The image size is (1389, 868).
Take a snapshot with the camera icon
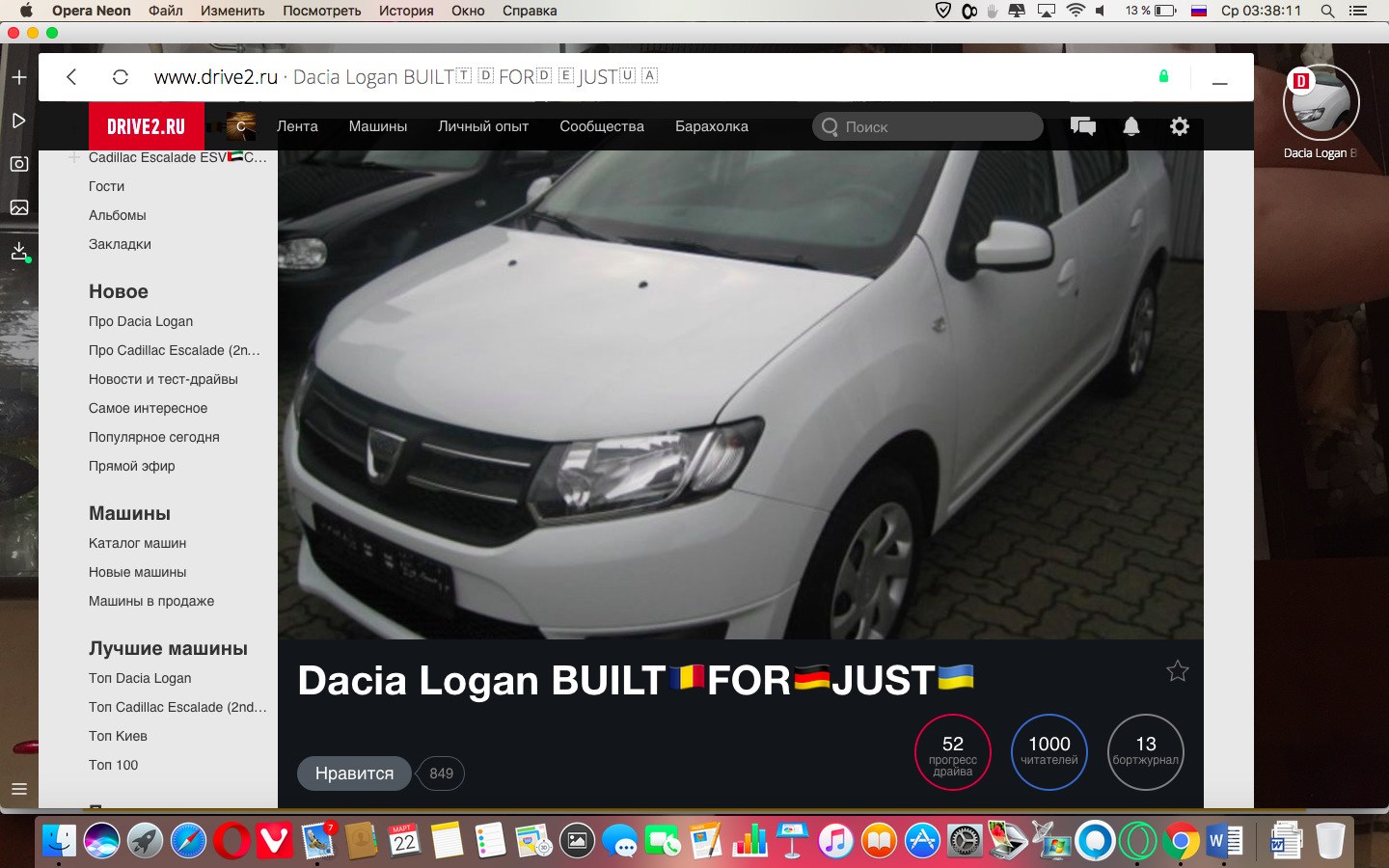point(19,164)
